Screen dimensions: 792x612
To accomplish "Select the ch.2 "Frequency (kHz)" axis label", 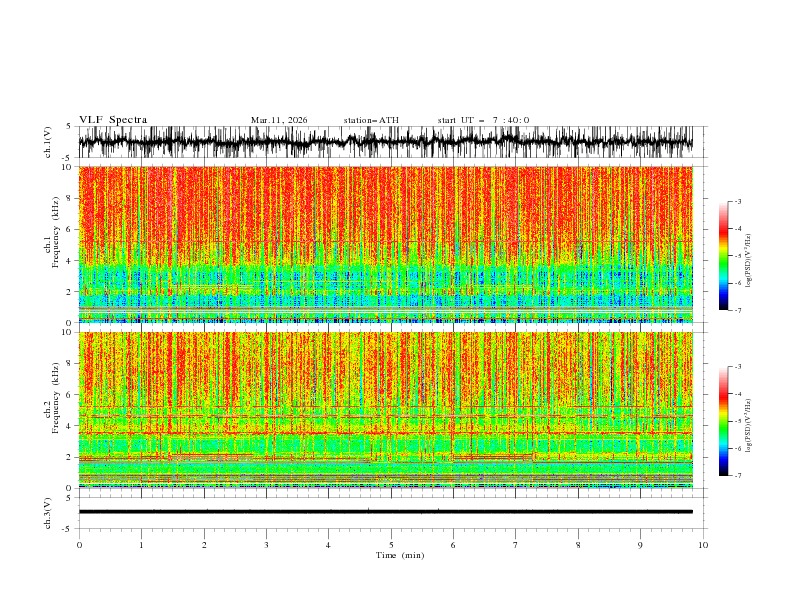I will pos(56,397).
